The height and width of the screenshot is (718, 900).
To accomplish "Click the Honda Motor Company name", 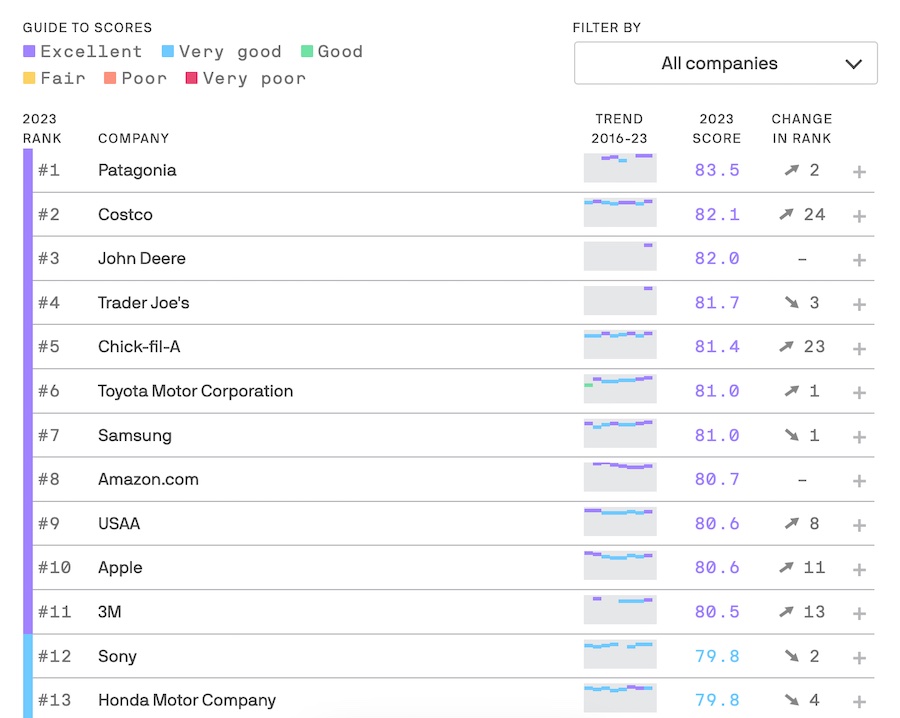I will [x=186, y=700].
